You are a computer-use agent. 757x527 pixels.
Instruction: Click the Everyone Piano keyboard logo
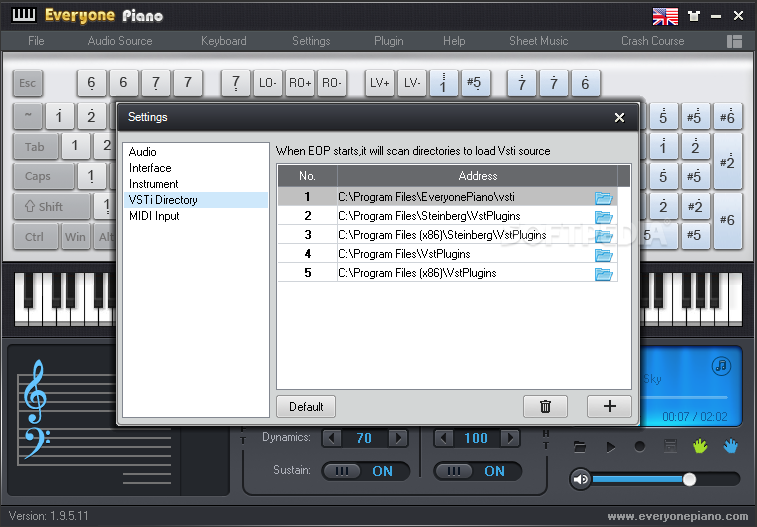pos(24,15)
